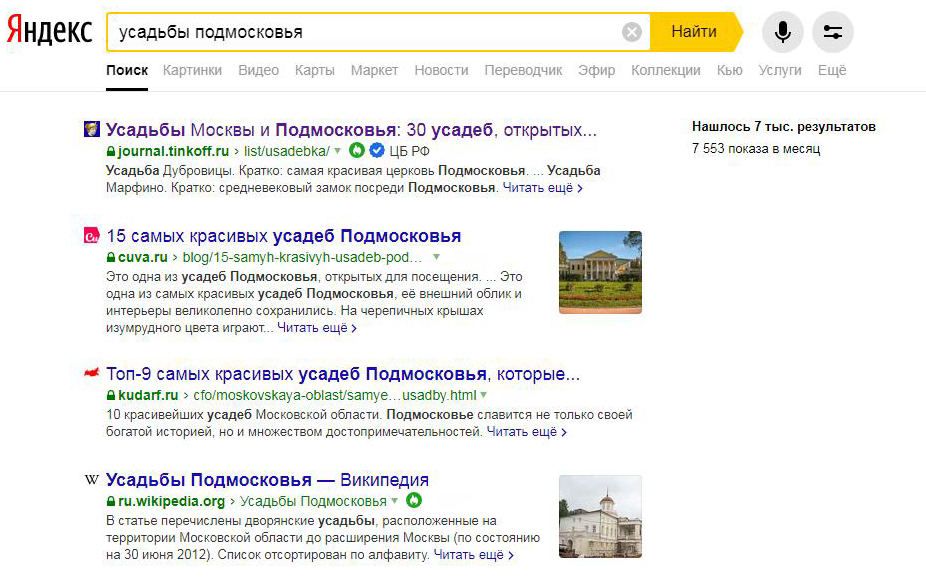Click the ЦБ РФ label

click(409, 151)
